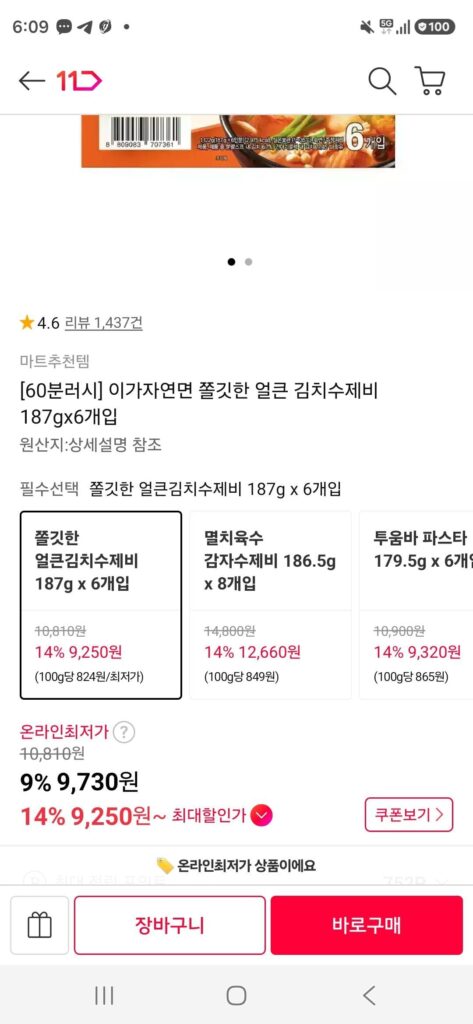
Task: Tap Android recent apps icon
Action: pos(104,995)
